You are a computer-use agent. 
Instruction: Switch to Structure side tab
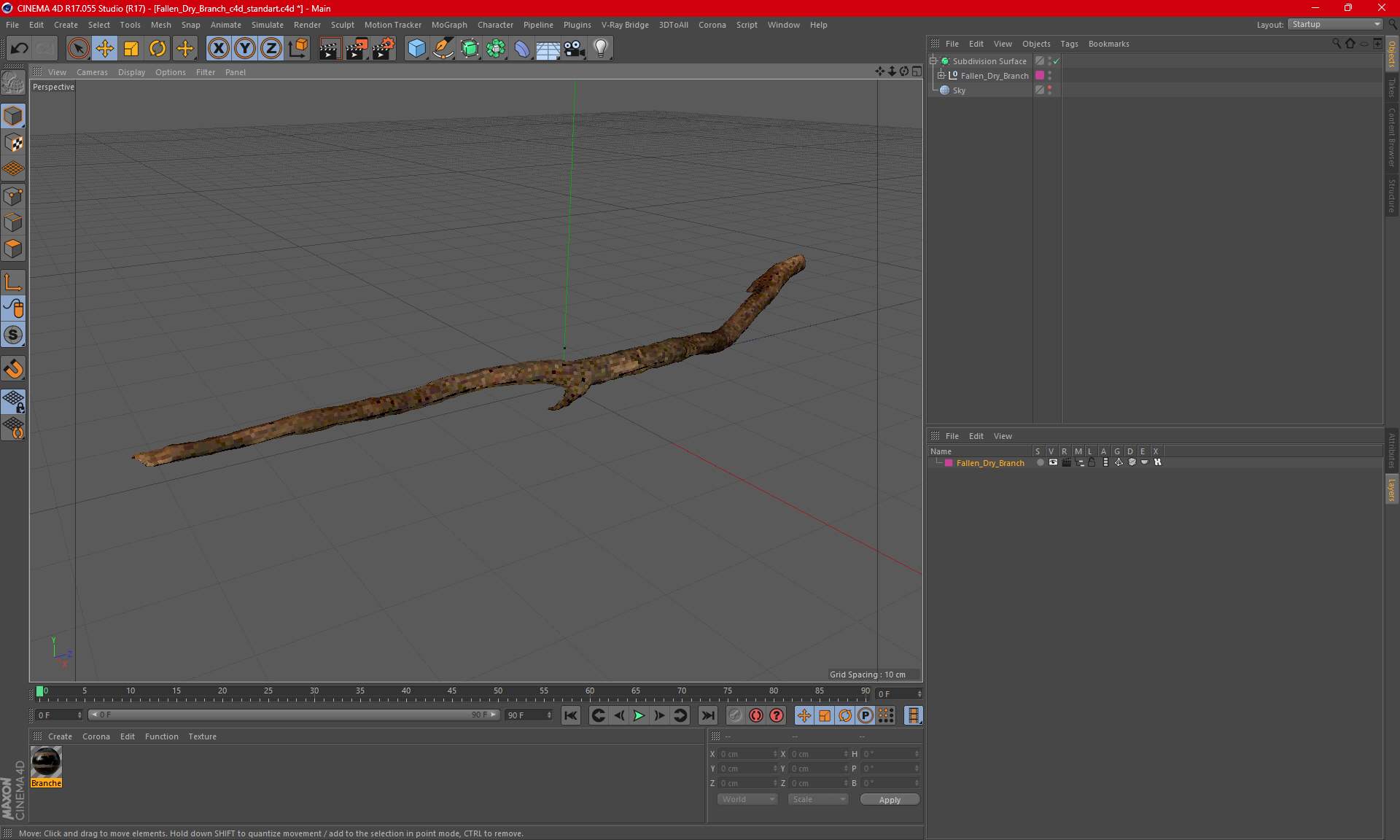1392,195
